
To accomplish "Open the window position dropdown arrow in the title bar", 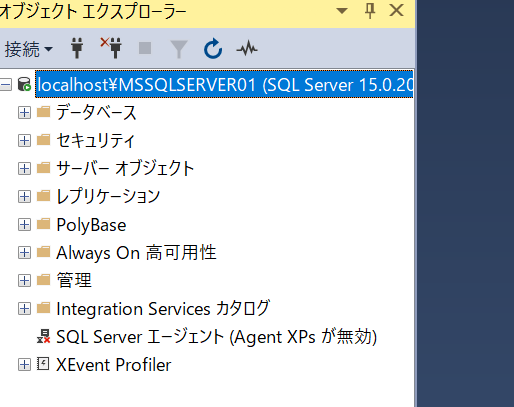I will click(x=342, y=11).
